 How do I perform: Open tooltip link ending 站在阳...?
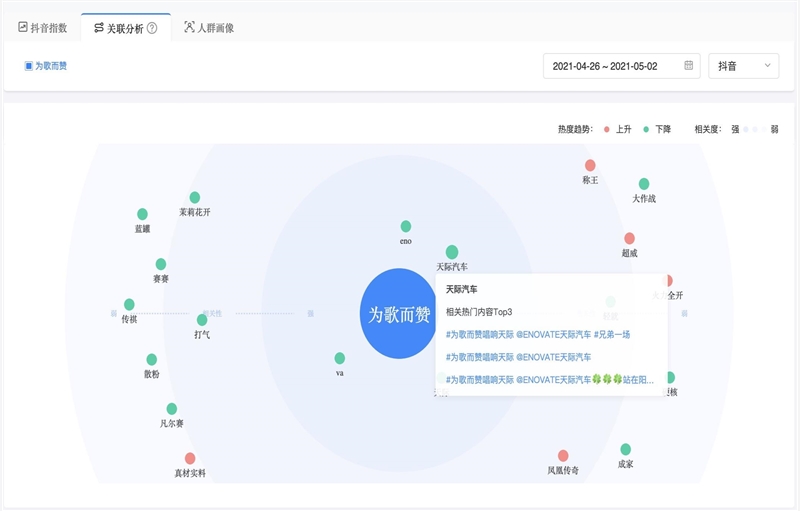pos(549,379)
